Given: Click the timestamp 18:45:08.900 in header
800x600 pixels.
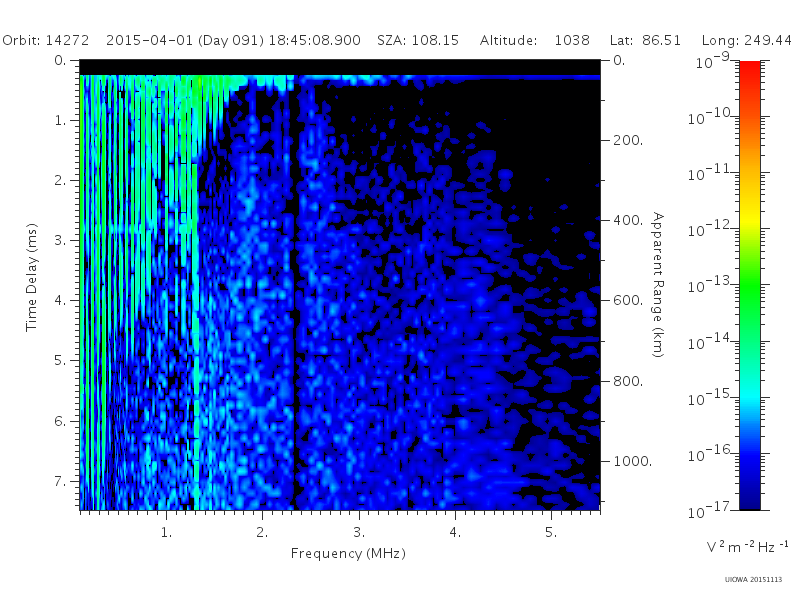Looking at the screenshot, I should [314, 40].
